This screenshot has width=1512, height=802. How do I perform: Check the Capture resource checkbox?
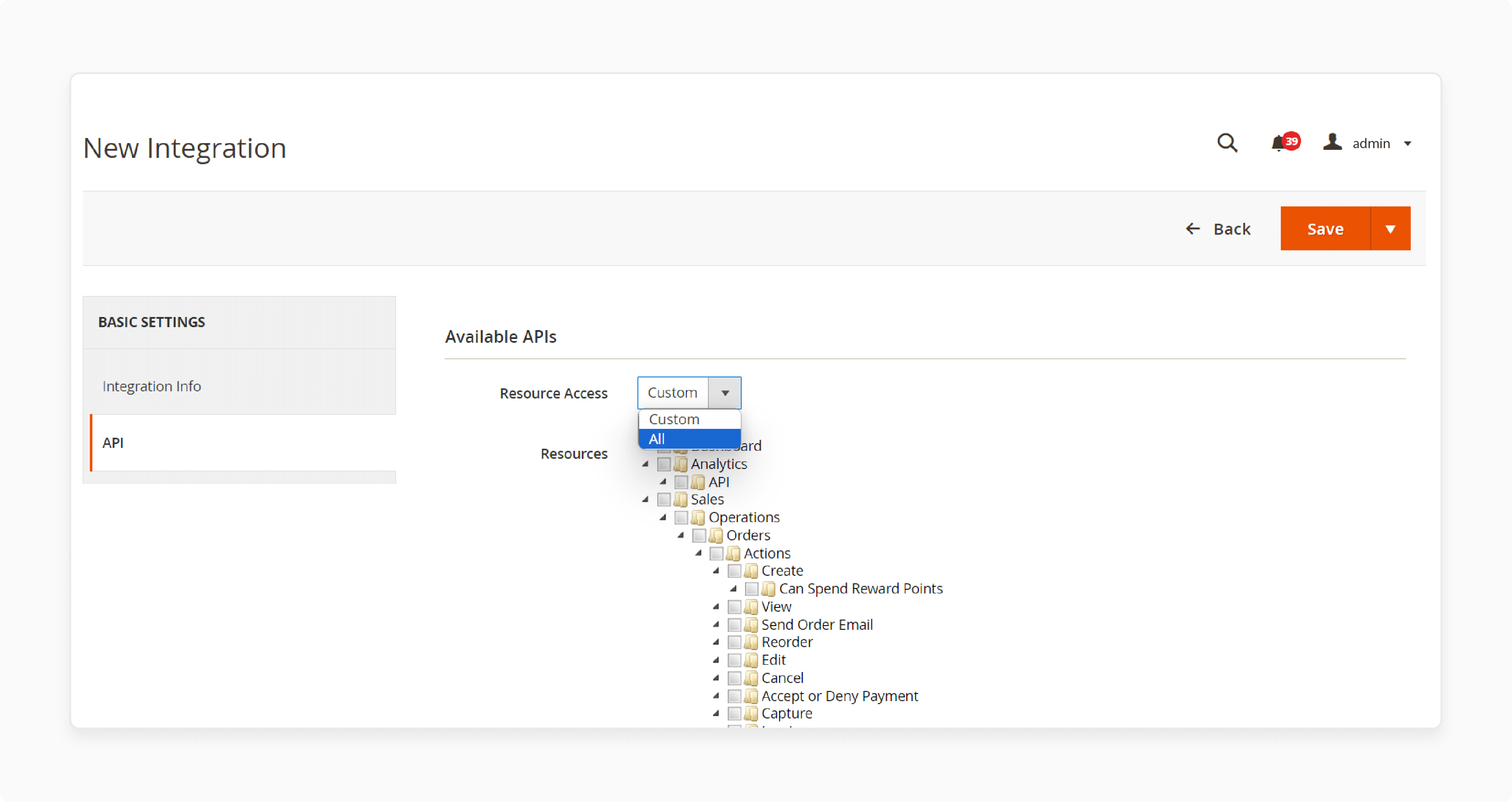(x=734, y=714)
